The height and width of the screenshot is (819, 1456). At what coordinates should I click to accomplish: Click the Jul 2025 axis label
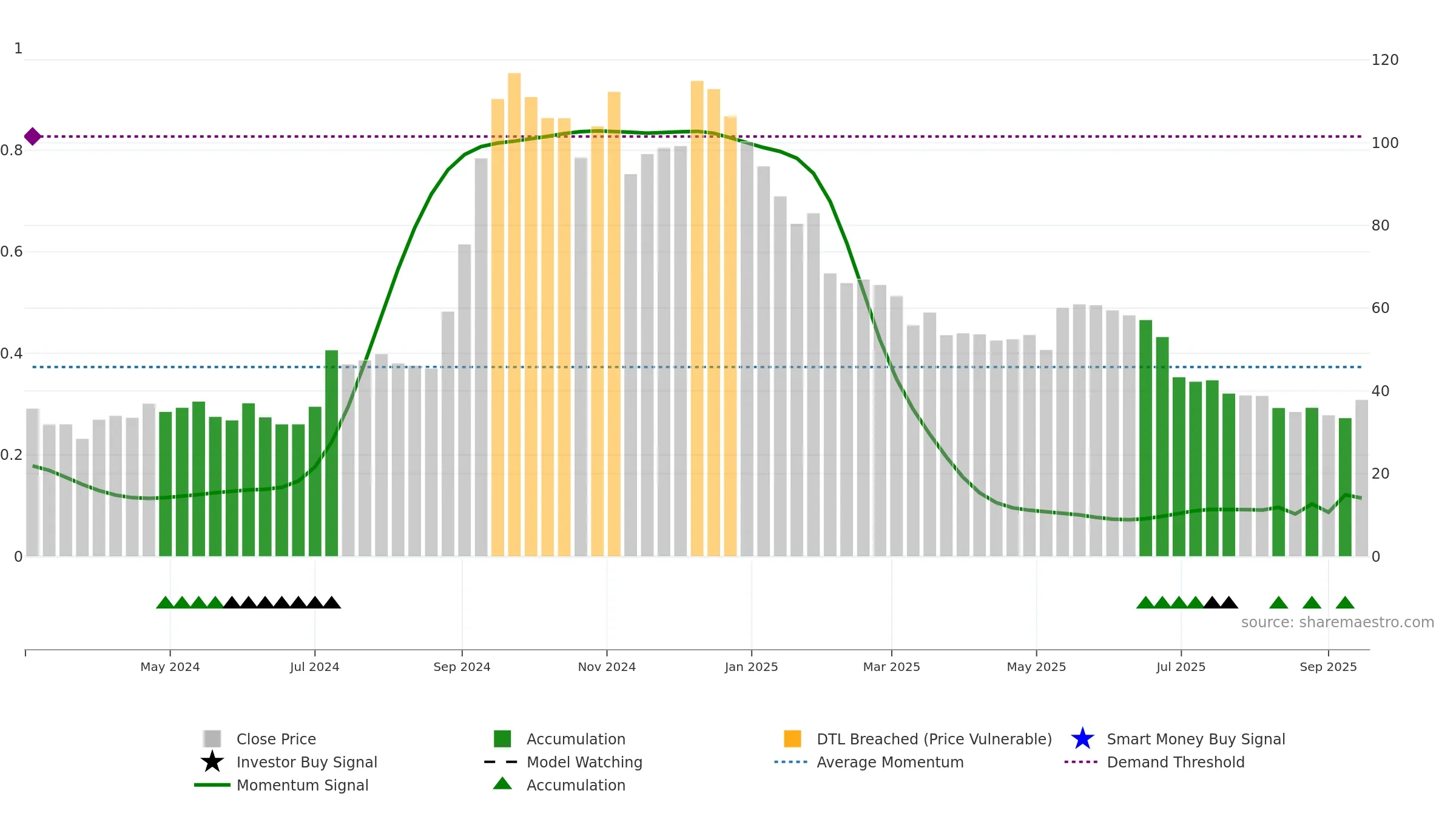1181,667
